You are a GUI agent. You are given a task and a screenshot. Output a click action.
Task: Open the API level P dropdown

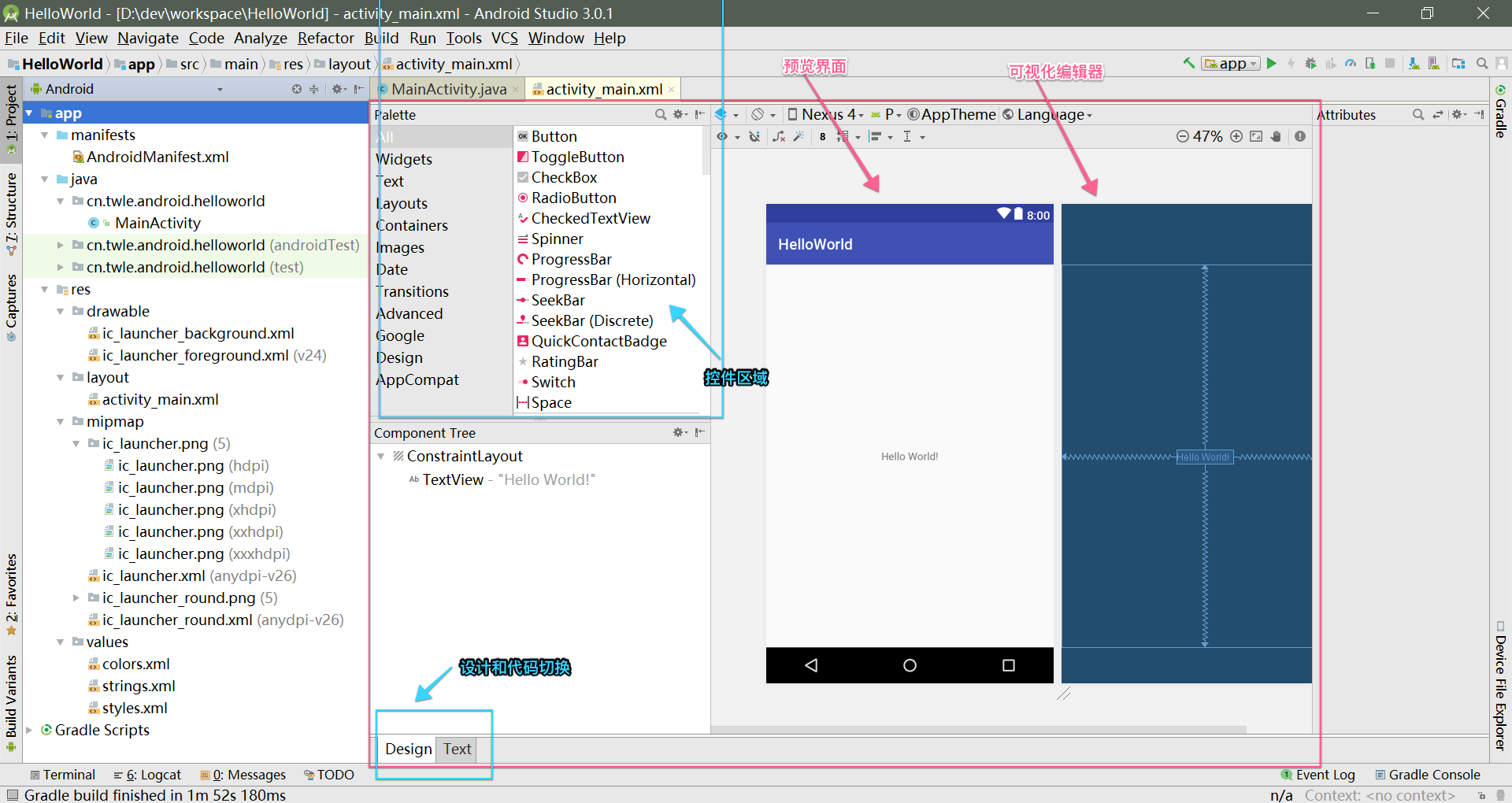coord(886,114)
